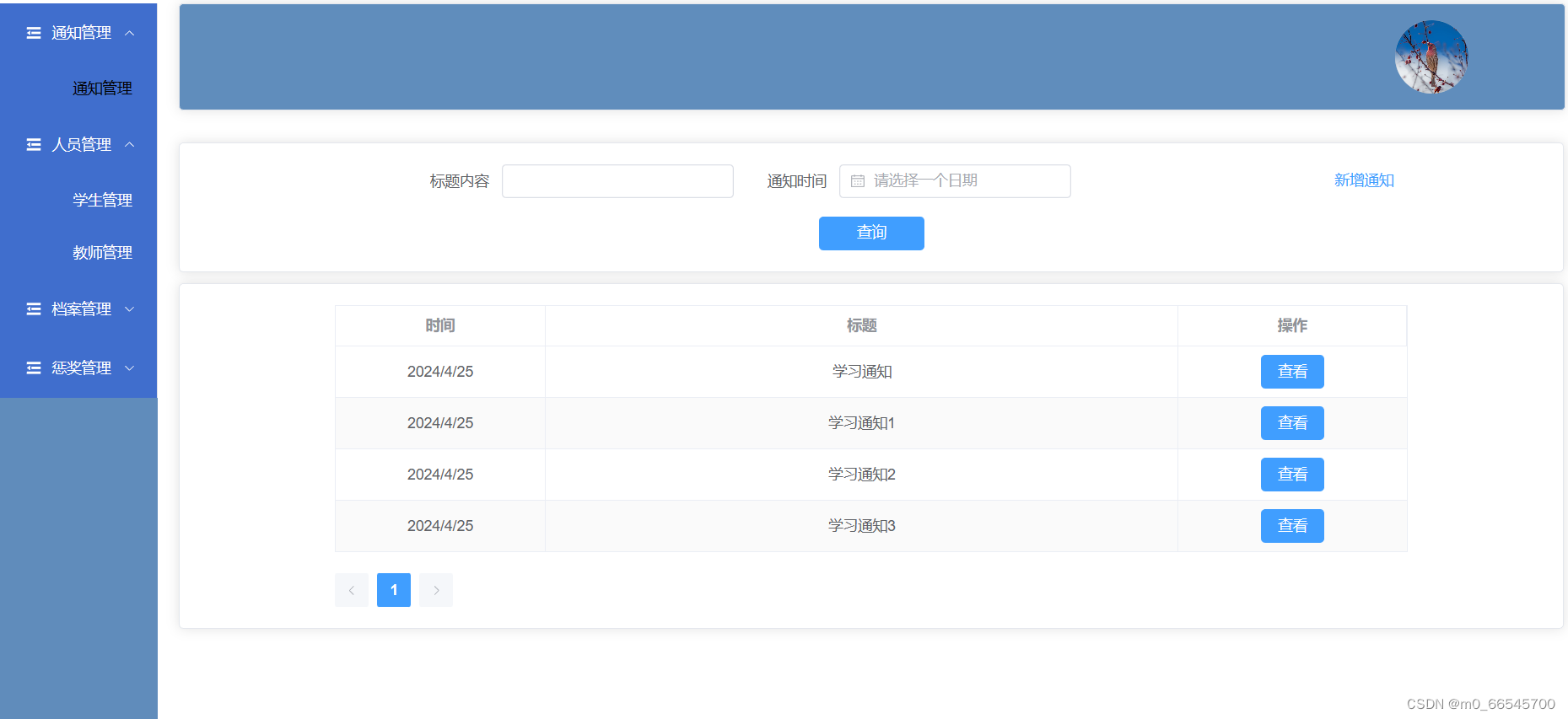Click the 惩奖管理 menu list icon
This screenshot has height=719, width=1568.
click(34, 368)
